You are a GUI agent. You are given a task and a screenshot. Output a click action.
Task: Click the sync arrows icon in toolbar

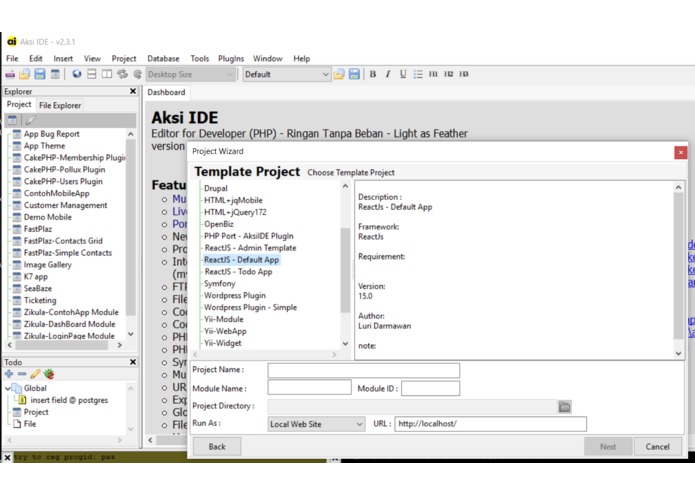122,74
